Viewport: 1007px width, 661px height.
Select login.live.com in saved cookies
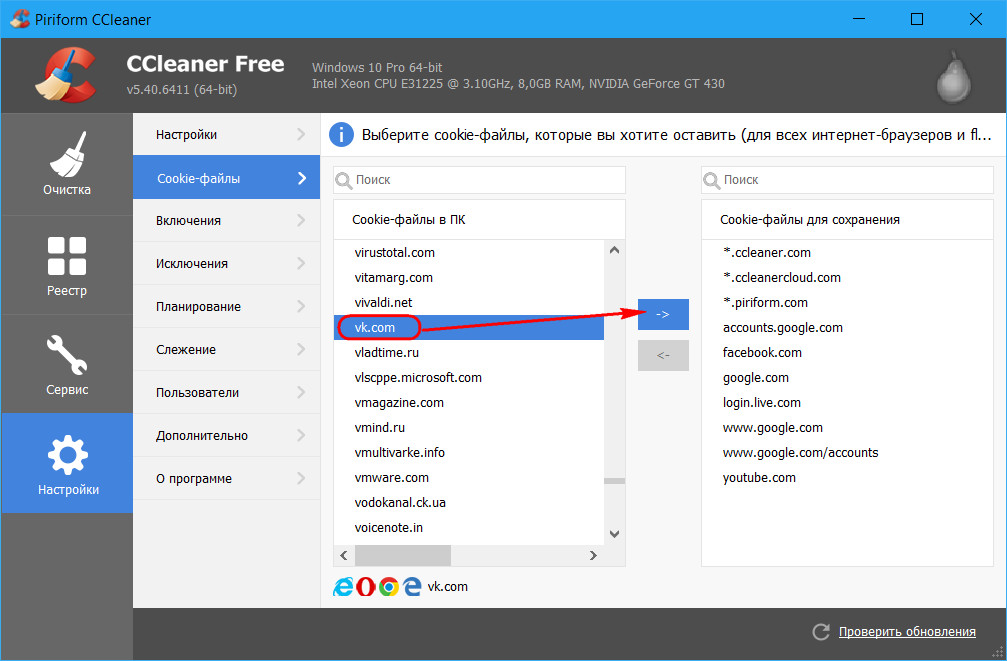(847, 403)
